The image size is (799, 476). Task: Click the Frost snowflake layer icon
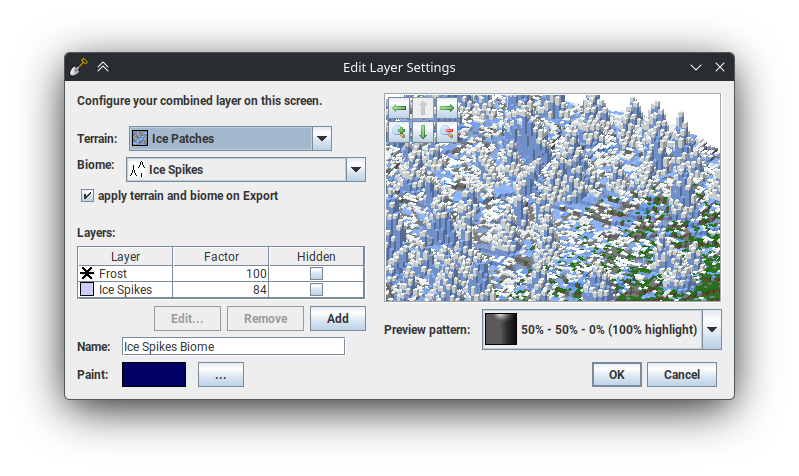coord(87,273)
